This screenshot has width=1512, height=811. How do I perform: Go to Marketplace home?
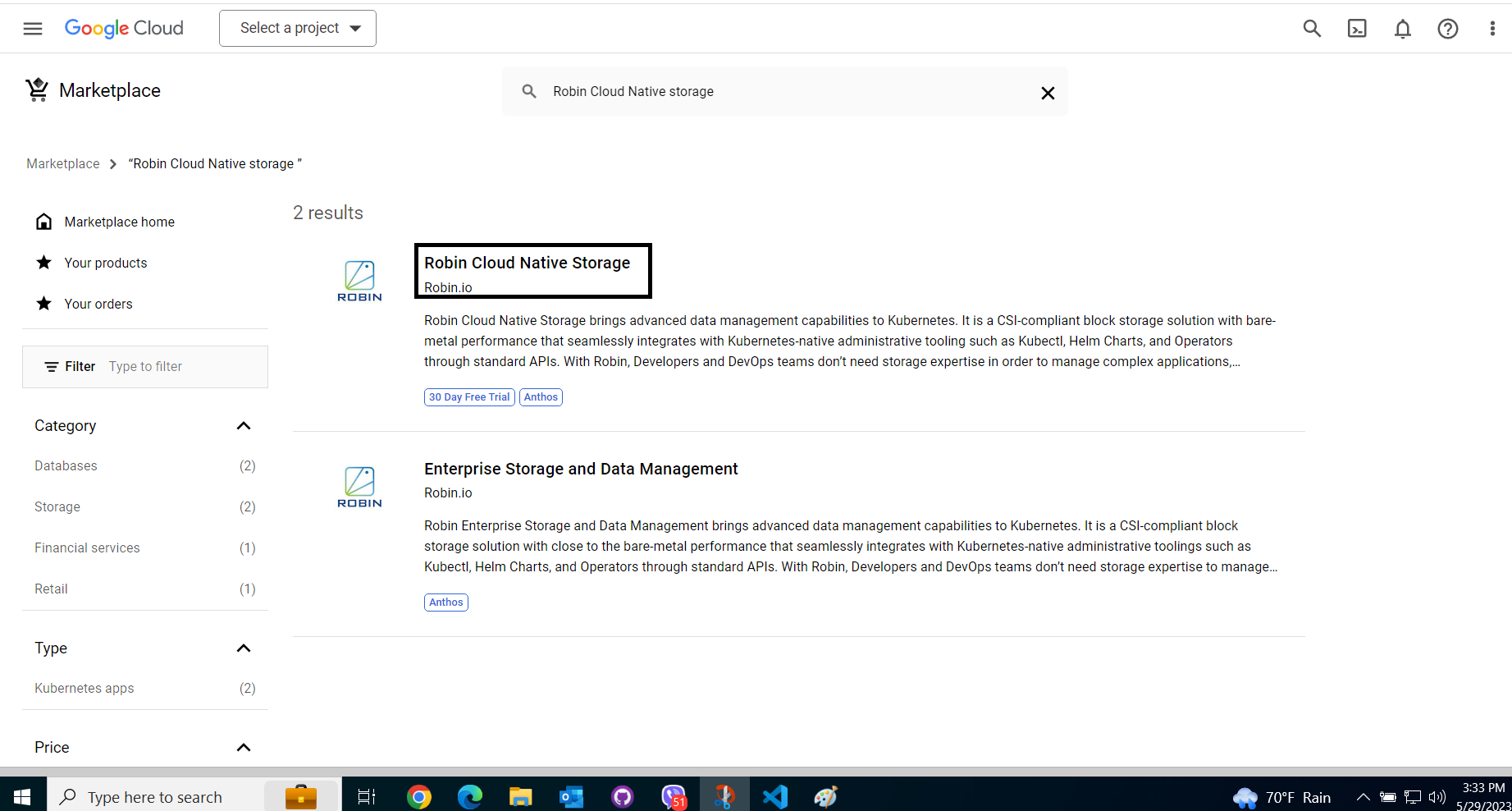pos(119,222)
